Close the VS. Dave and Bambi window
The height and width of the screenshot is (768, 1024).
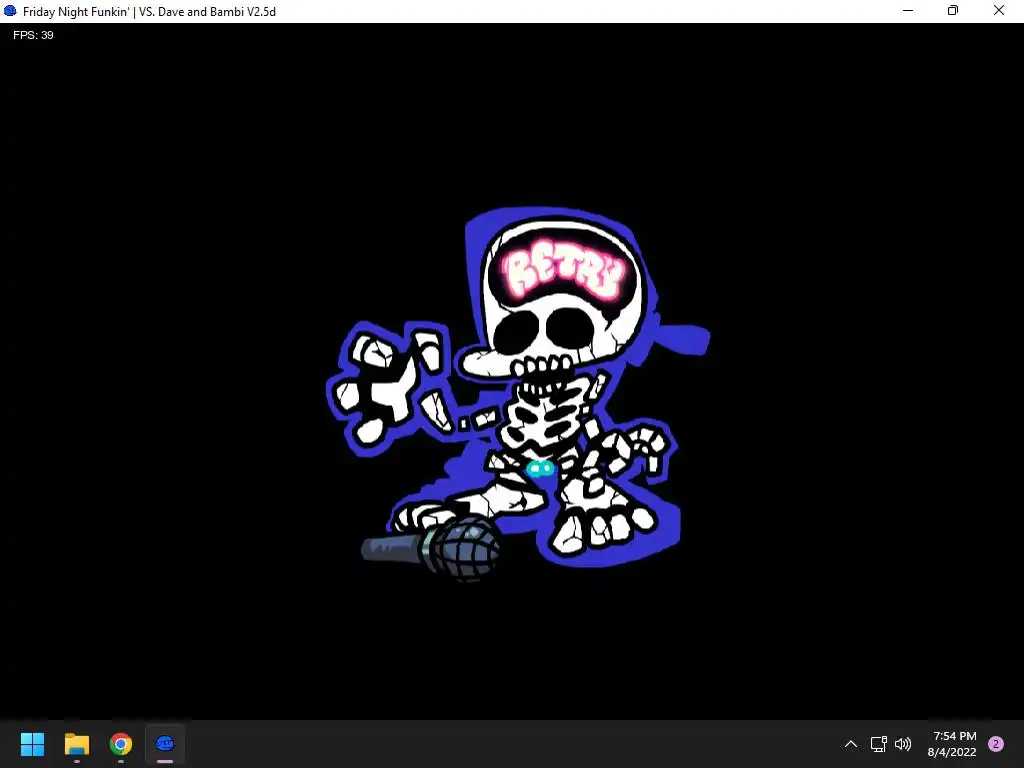click(x=999, y=11)
